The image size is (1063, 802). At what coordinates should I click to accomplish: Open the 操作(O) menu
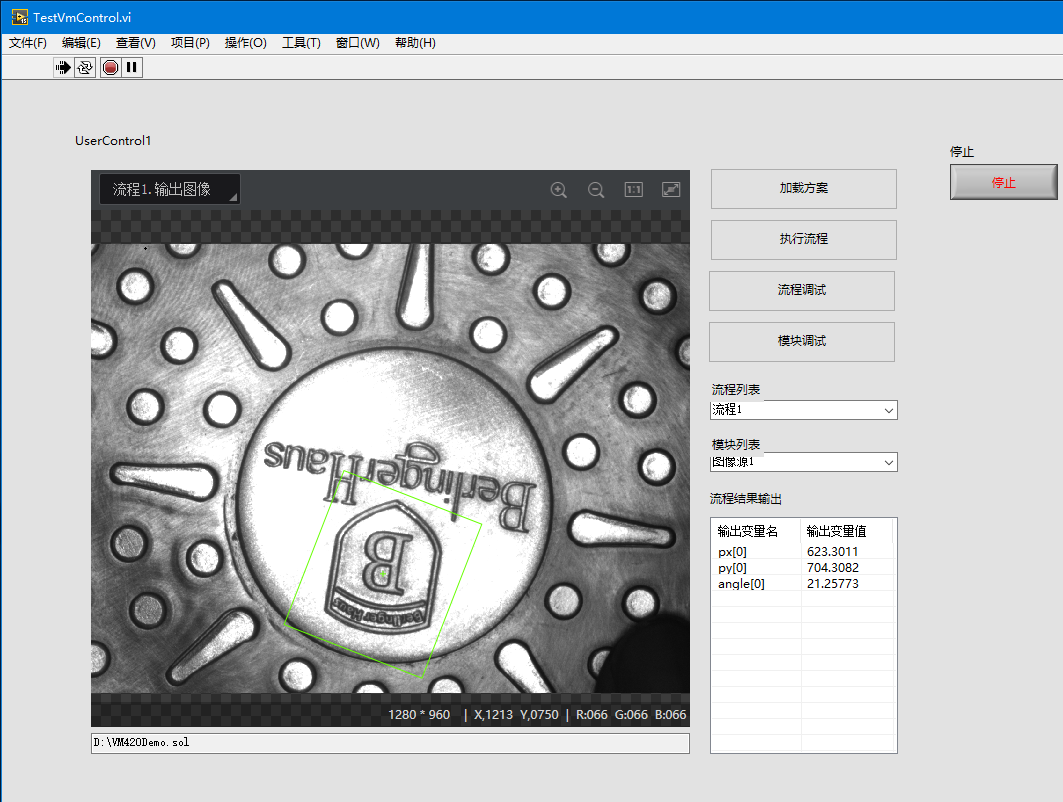(x=245, y=43)
